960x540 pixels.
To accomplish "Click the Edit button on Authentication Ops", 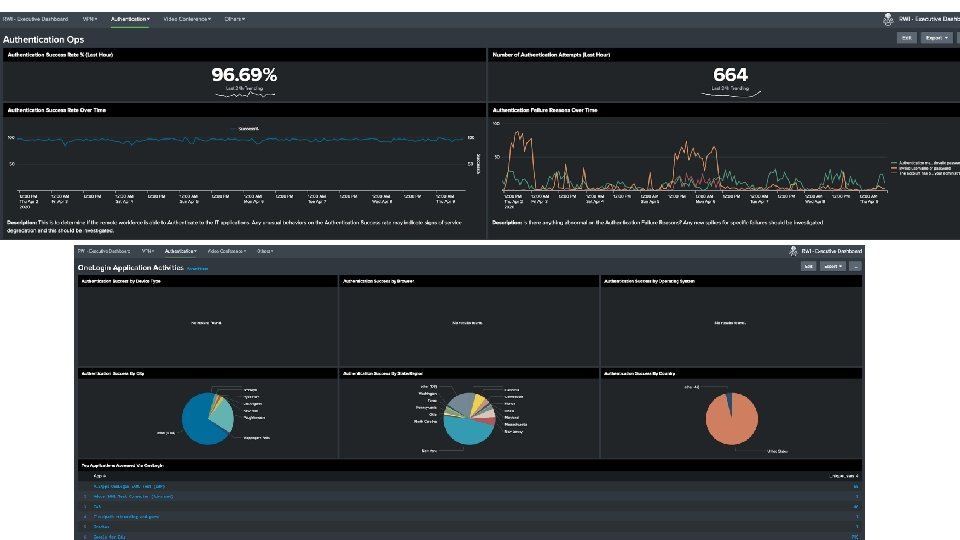I will pos(907,38).
